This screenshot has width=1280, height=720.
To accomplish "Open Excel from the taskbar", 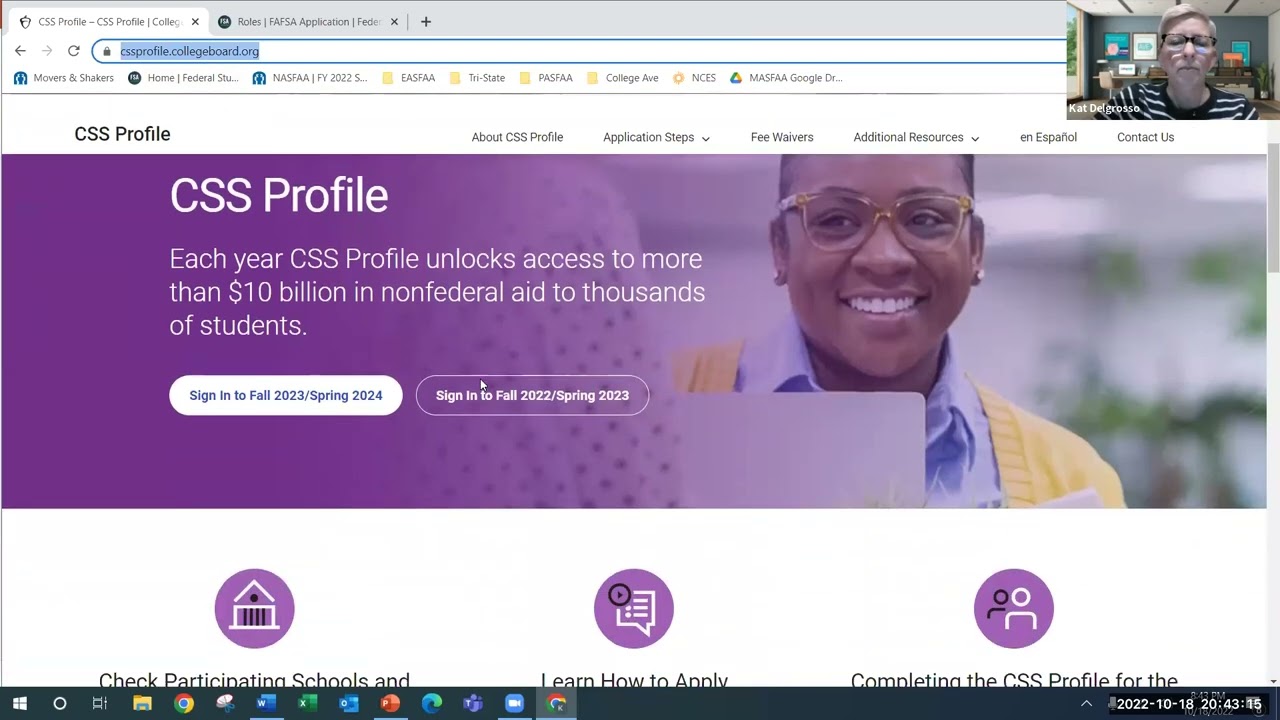I will coord(307,704).
